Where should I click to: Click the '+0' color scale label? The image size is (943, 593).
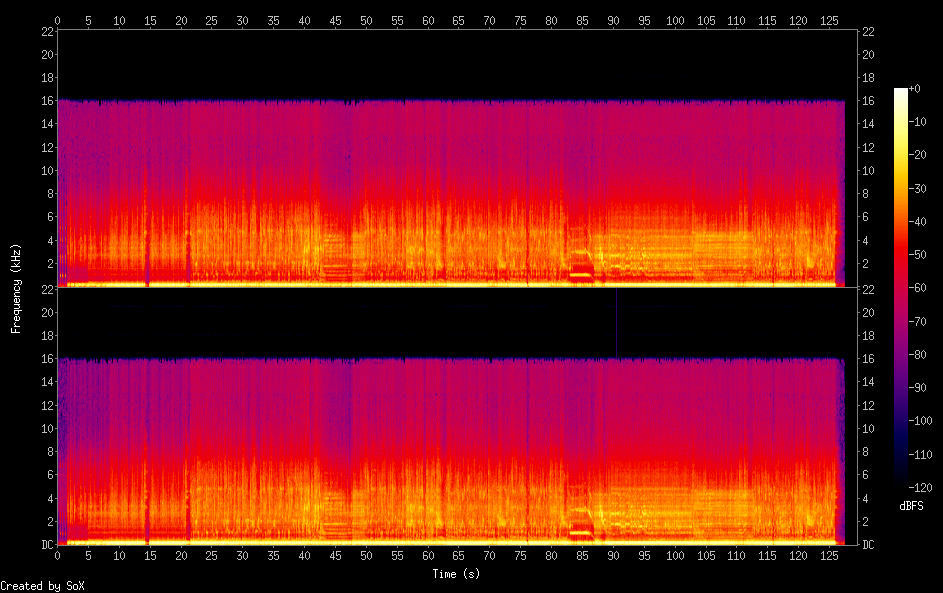[x=915, y=89]
